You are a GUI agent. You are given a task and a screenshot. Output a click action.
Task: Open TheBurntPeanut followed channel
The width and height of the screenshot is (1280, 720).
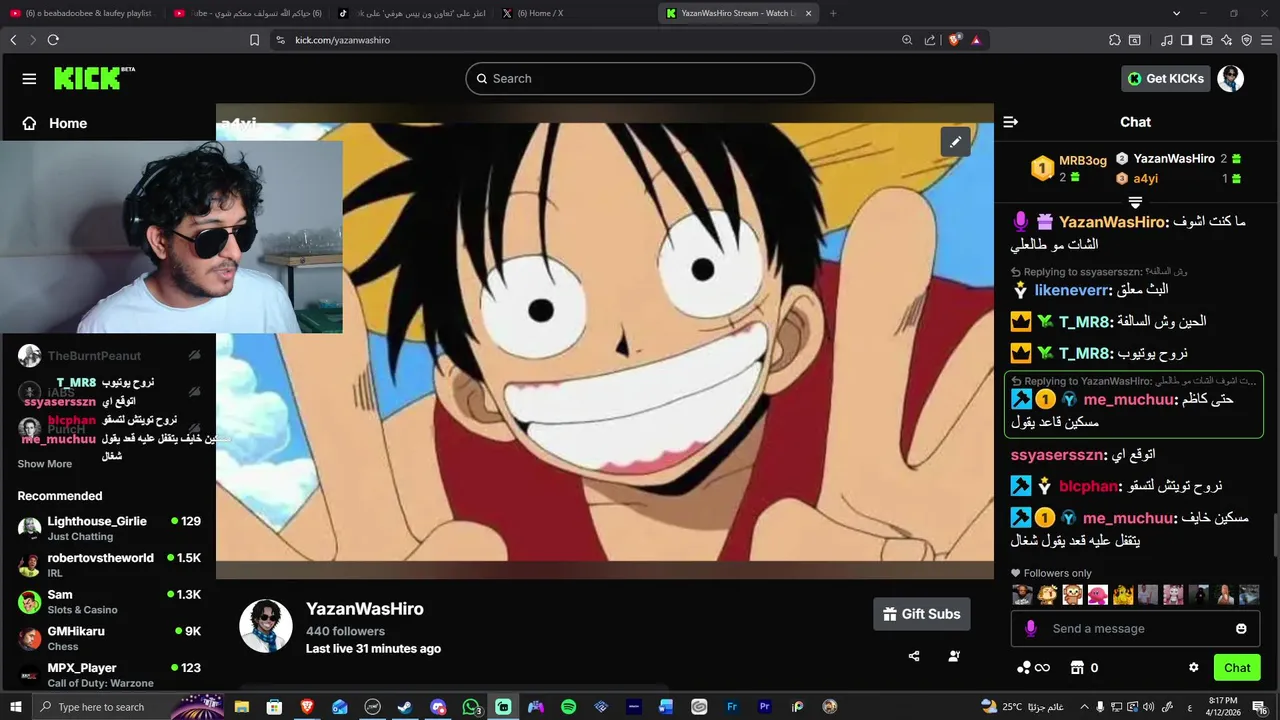(x=108, y=356)
